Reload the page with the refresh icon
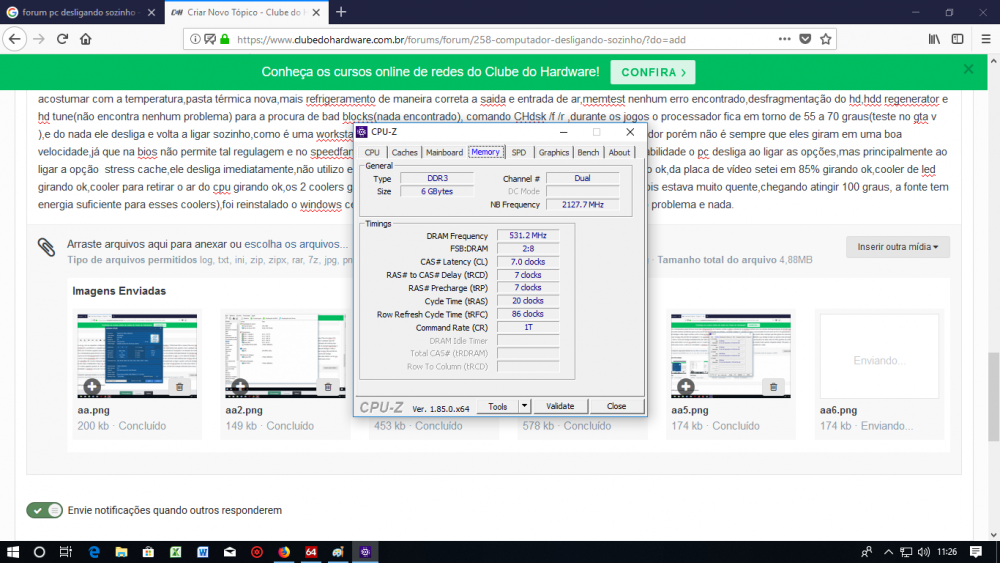Viewport: 1000px width, 563px height. coord(62,39)
